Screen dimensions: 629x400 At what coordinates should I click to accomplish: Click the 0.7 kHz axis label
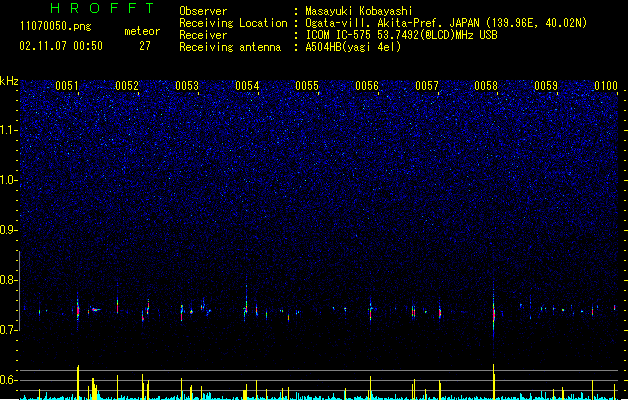coord(9,330)
